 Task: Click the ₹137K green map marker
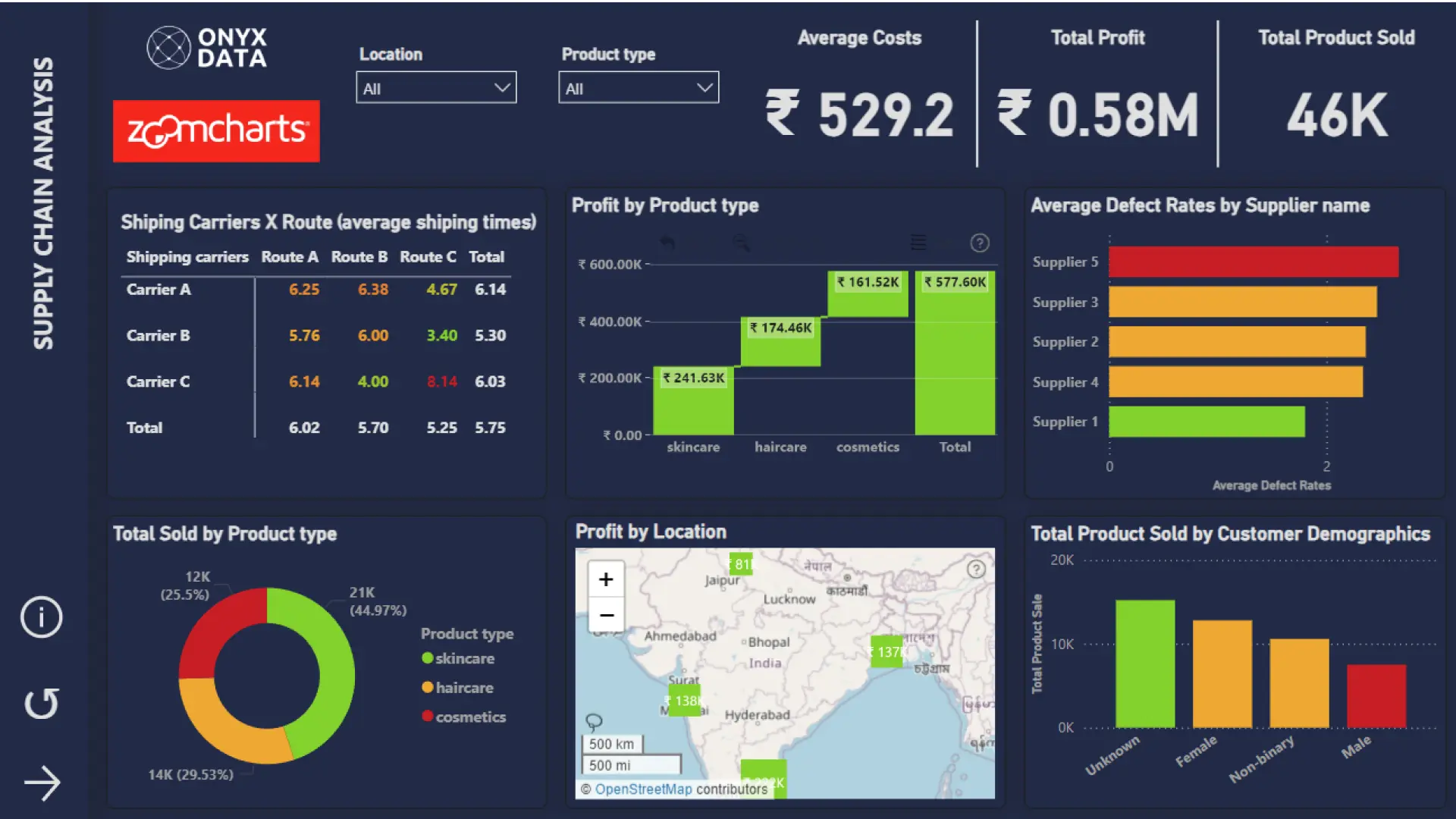coord(886,652)
